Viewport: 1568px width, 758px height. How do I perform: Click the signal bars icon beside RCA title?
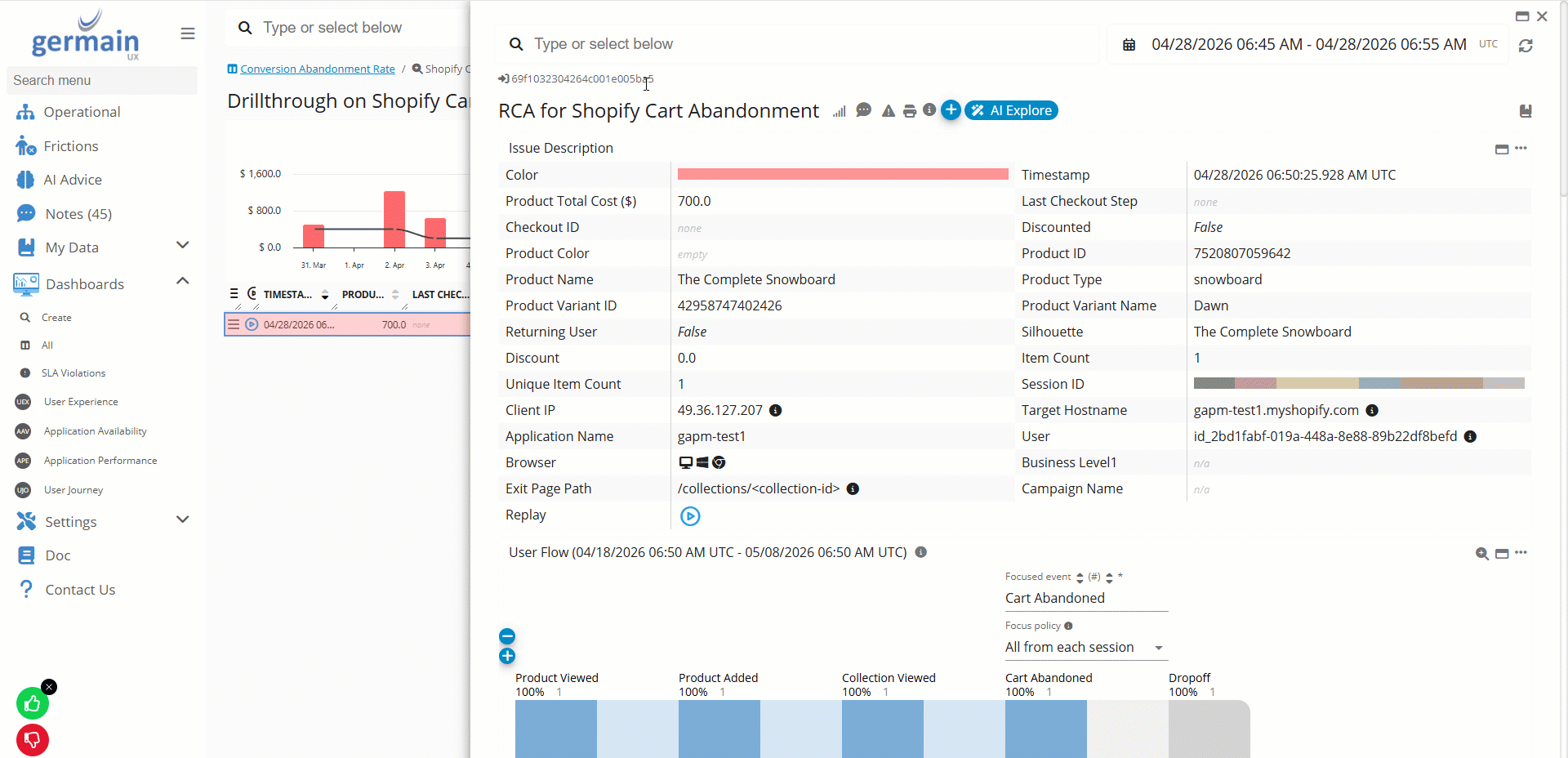839,111
